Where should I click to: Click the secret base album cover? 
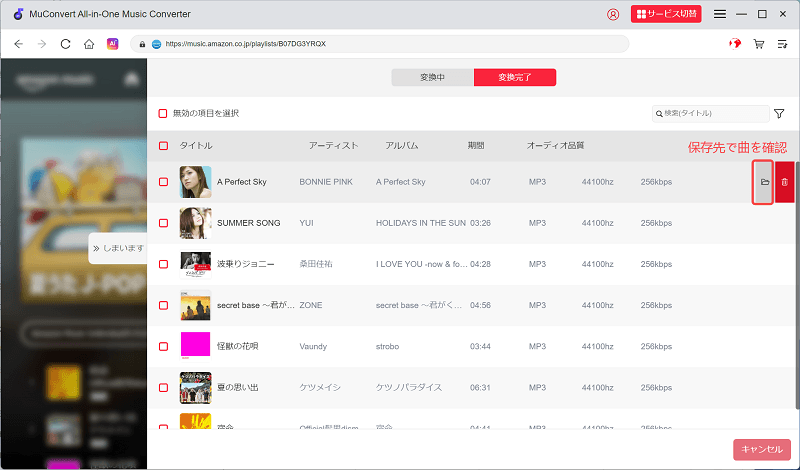coord(195,305)
